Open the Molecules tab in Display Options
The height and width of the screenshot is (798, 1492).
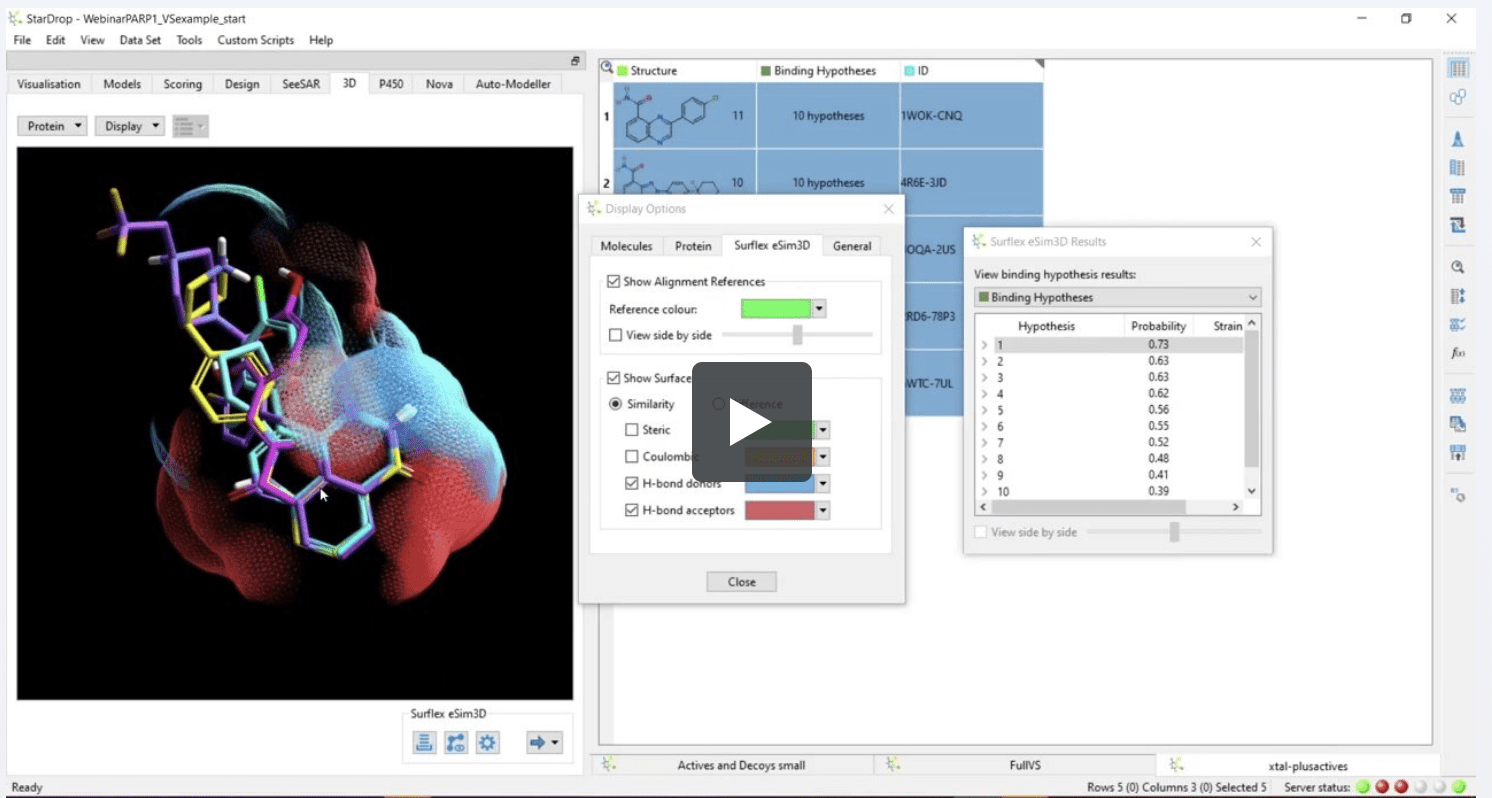point(626,246)
